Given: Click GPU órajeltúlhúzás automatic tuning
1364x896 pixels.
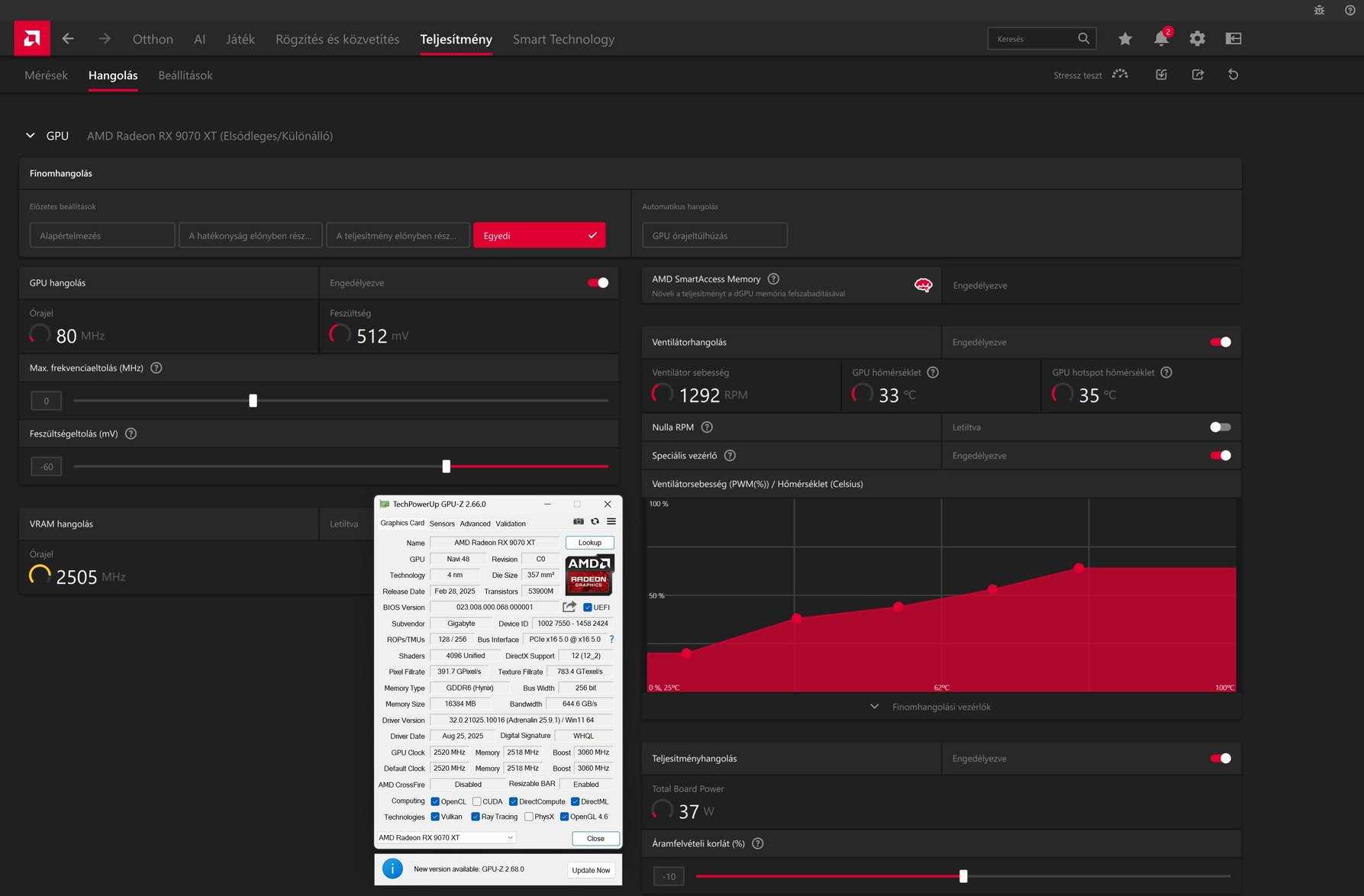Looking at the screenshot, I should click(714, 235).
